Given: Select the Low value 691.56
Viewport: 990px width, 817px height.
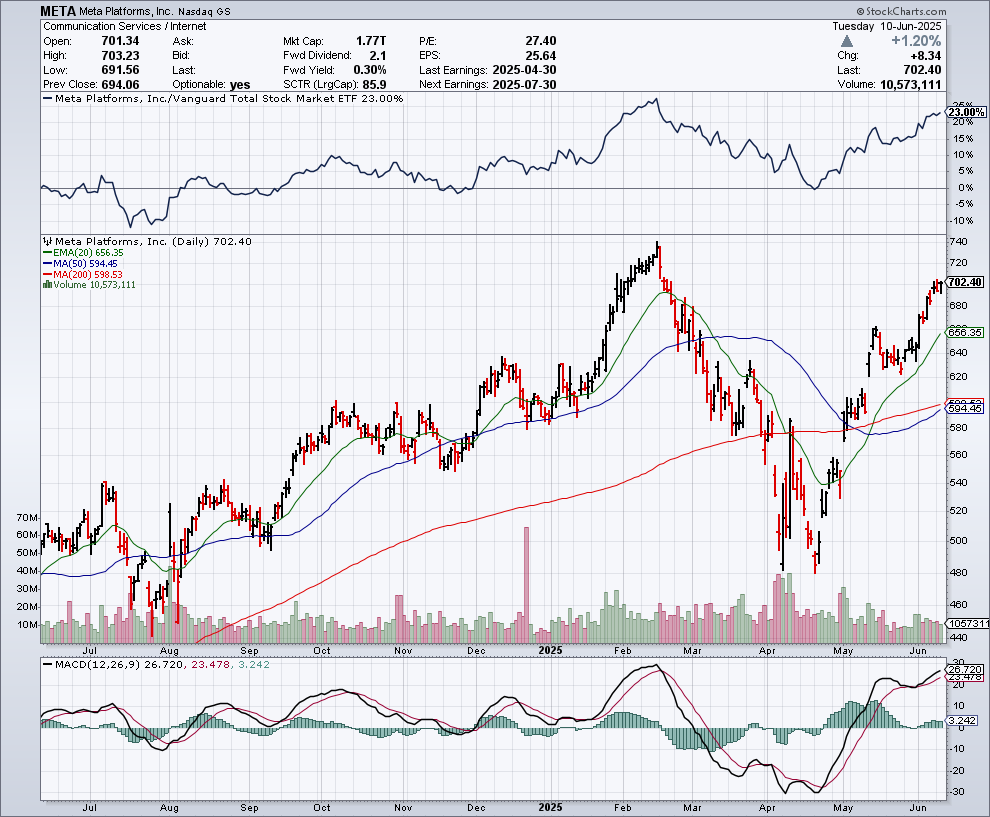Looking at the screenshot, I should pyautogui.click(x=120, y=70).
